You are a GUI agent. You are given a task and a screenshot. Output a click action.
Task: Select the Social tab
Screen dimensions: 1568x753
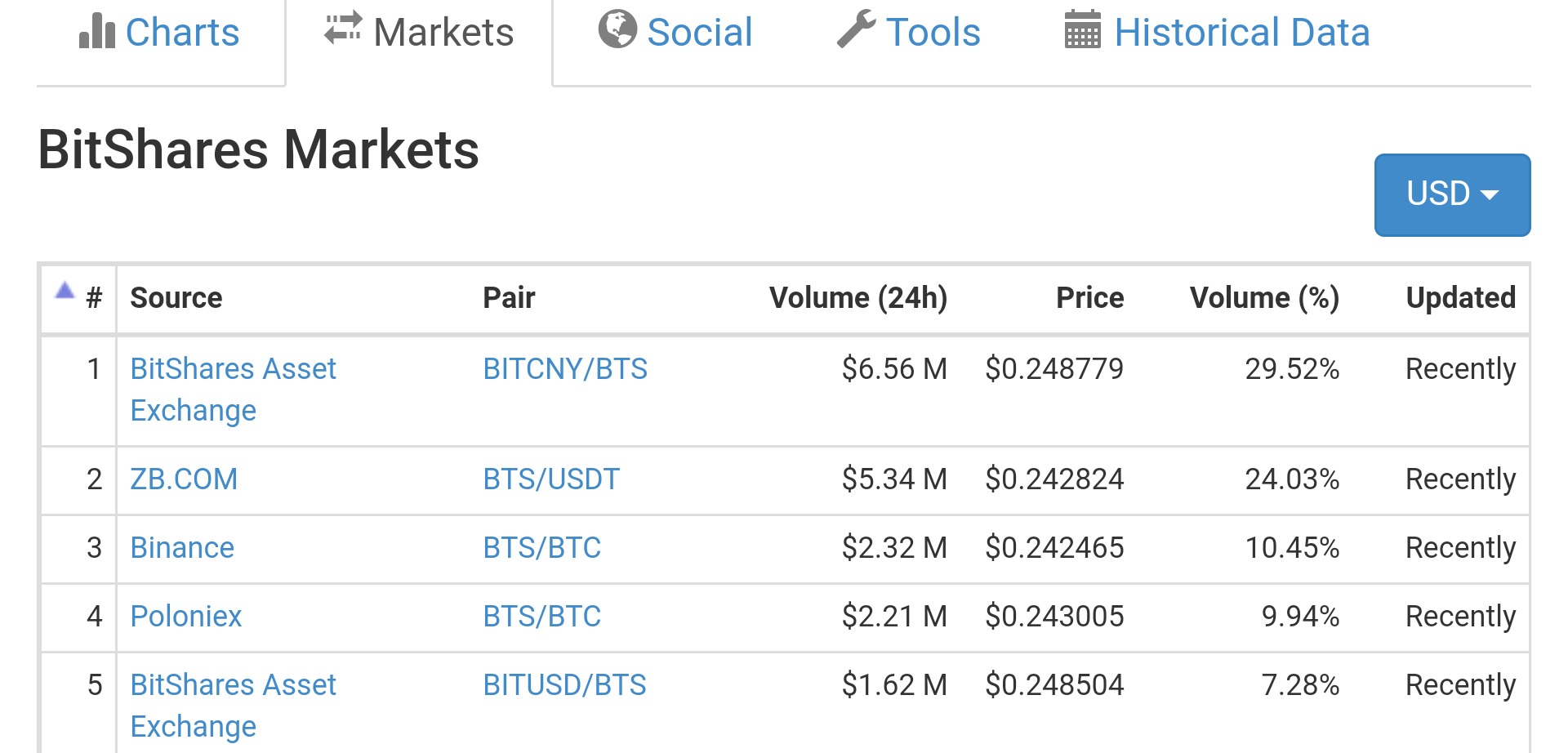tap(699, 33)
